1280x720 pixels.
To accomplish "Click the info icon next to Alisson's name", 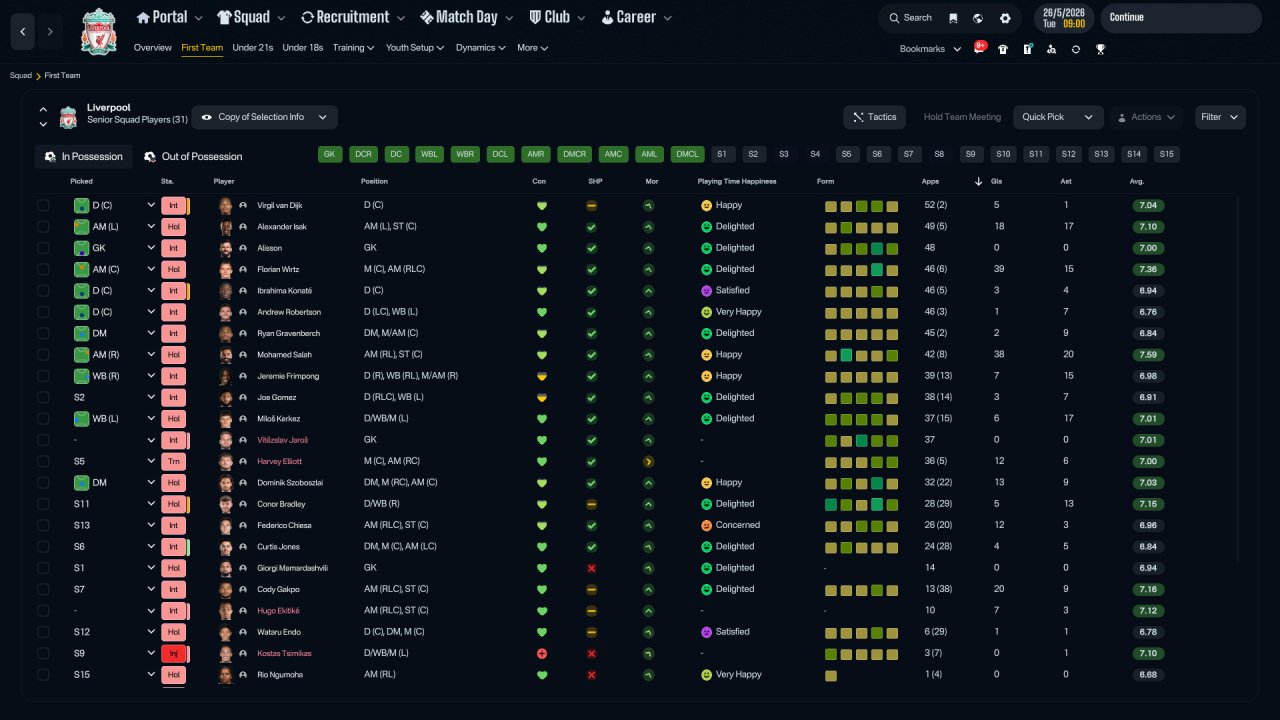I will [243, 248].
